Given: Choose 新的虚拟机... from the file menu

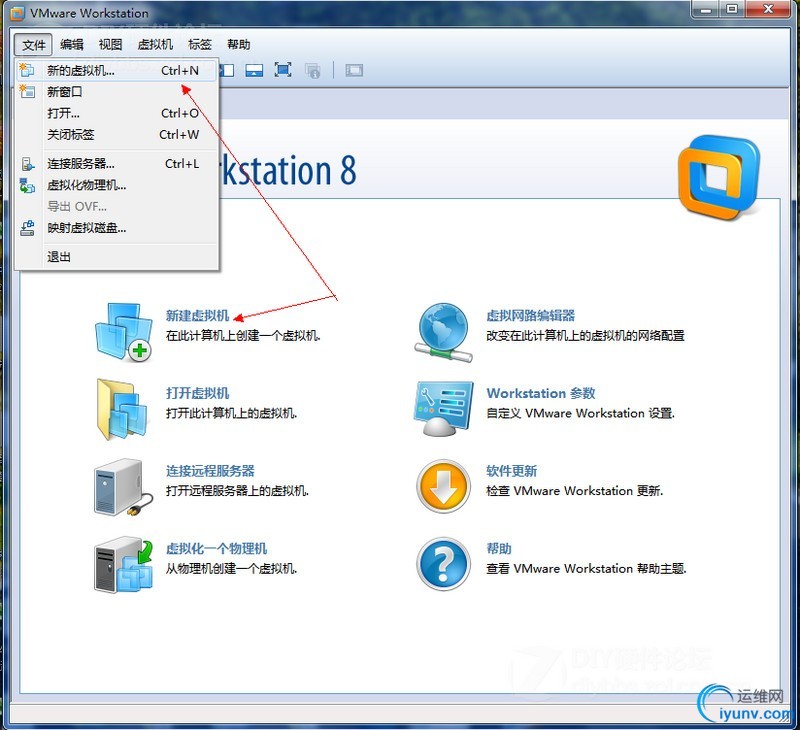Looking at the screenshot, I should click(117, 70).
